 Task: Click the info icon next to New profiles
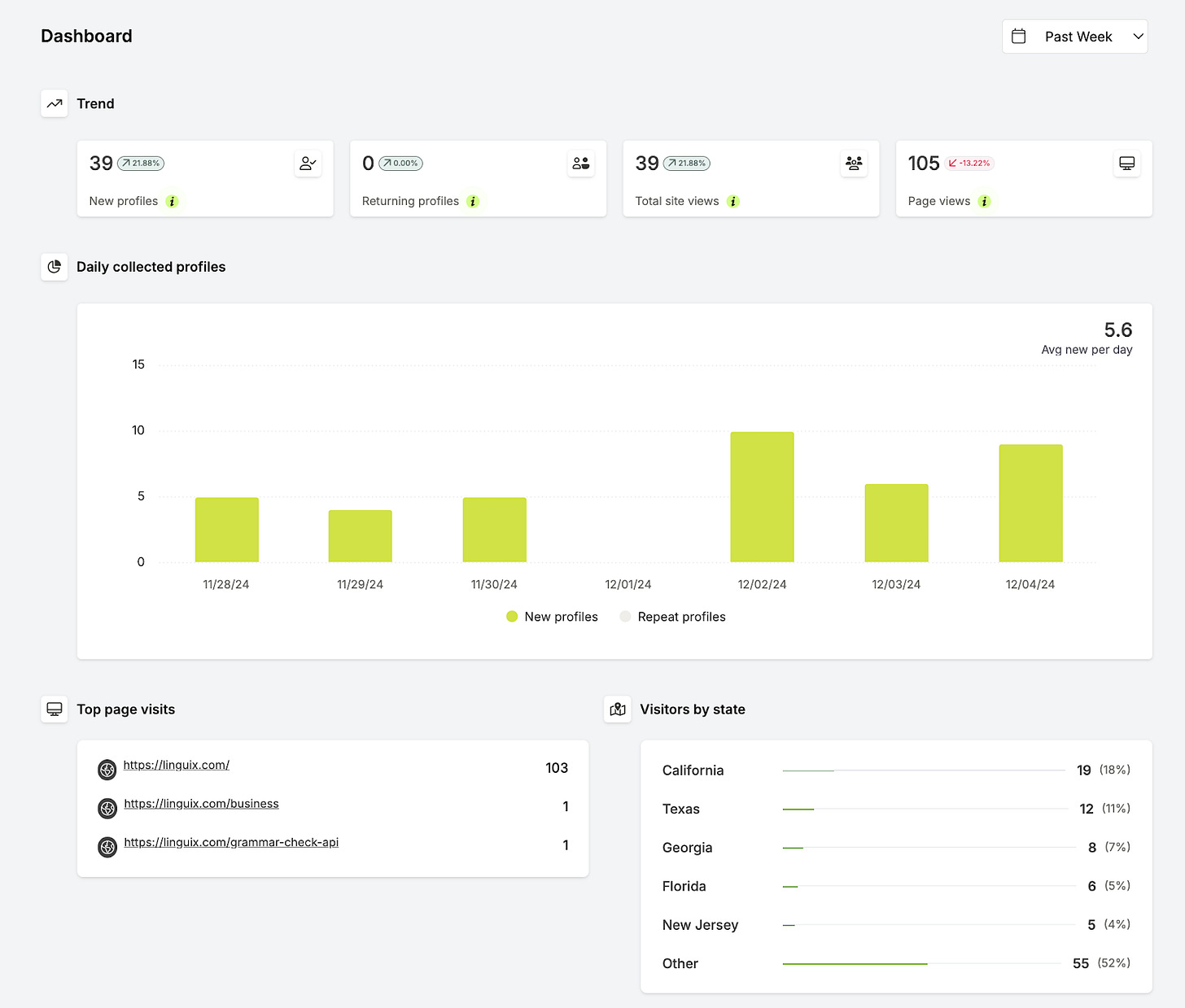point(172,202)
